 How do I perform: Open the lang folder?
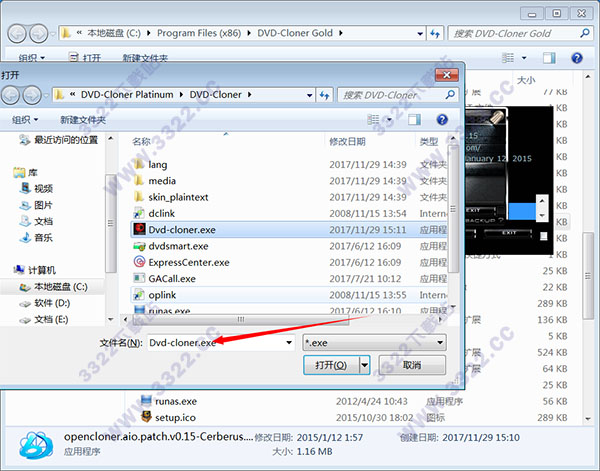tap(158, 165)
